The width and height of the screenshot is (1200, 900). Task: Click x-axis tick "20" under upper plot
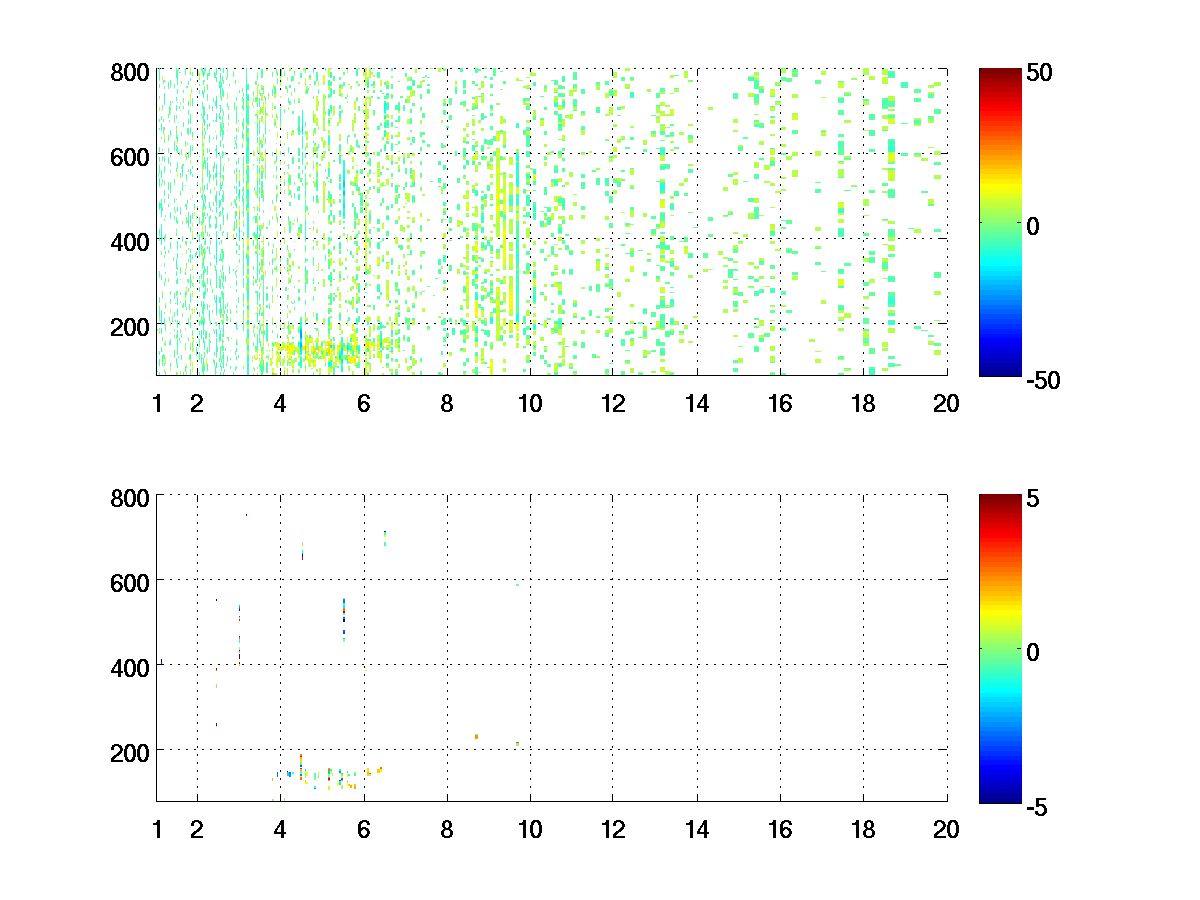pyautogui.click(x=946, y=404)
